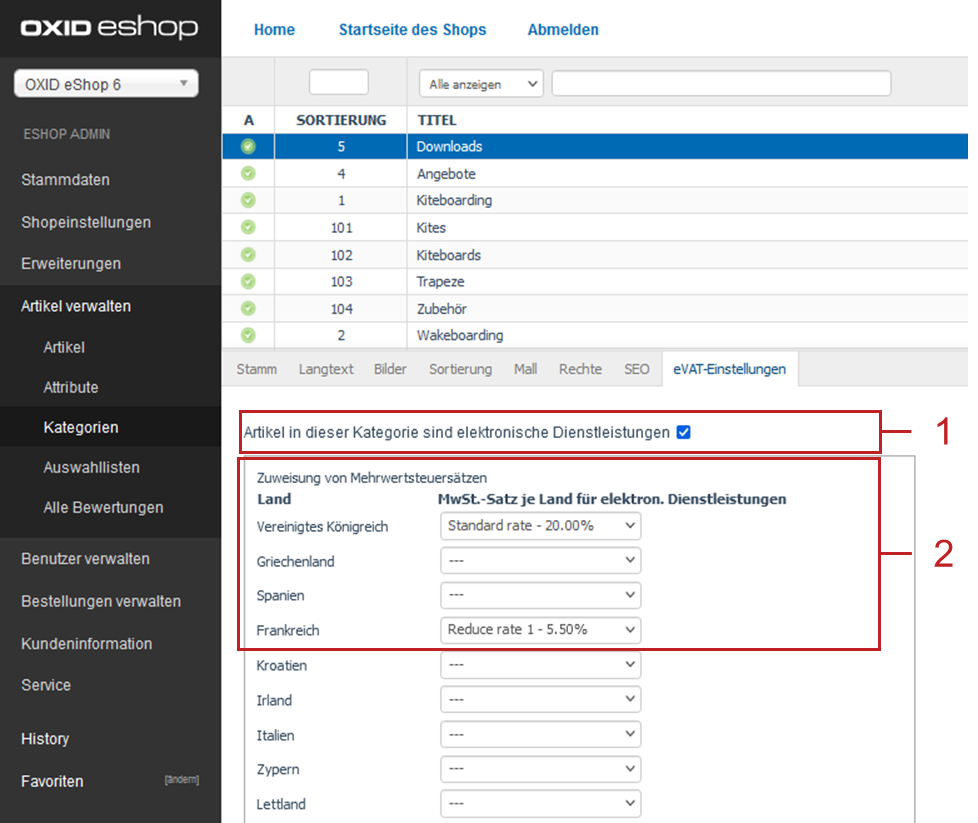Click the Abmelden link
This screenshot has height=823, width=978.
pyautogui.click(x=563, y=30)
